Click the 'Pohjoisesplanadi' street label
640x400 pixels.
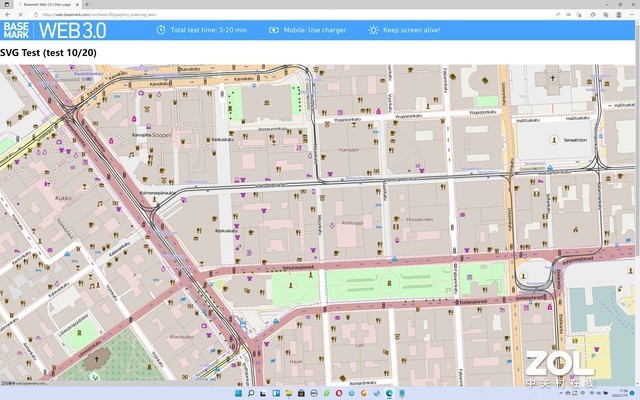pyautogui.click(x=298, y=268)
